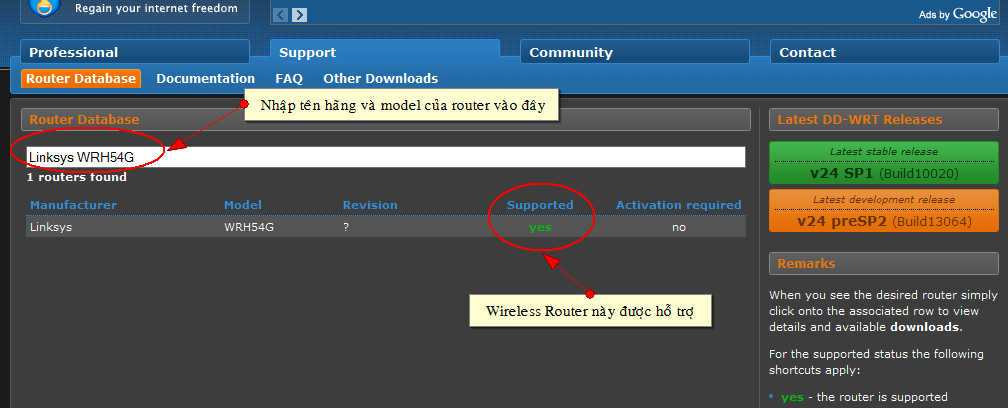Click the logo icon at top left
1008x408 pixels.
coord(44,8)
